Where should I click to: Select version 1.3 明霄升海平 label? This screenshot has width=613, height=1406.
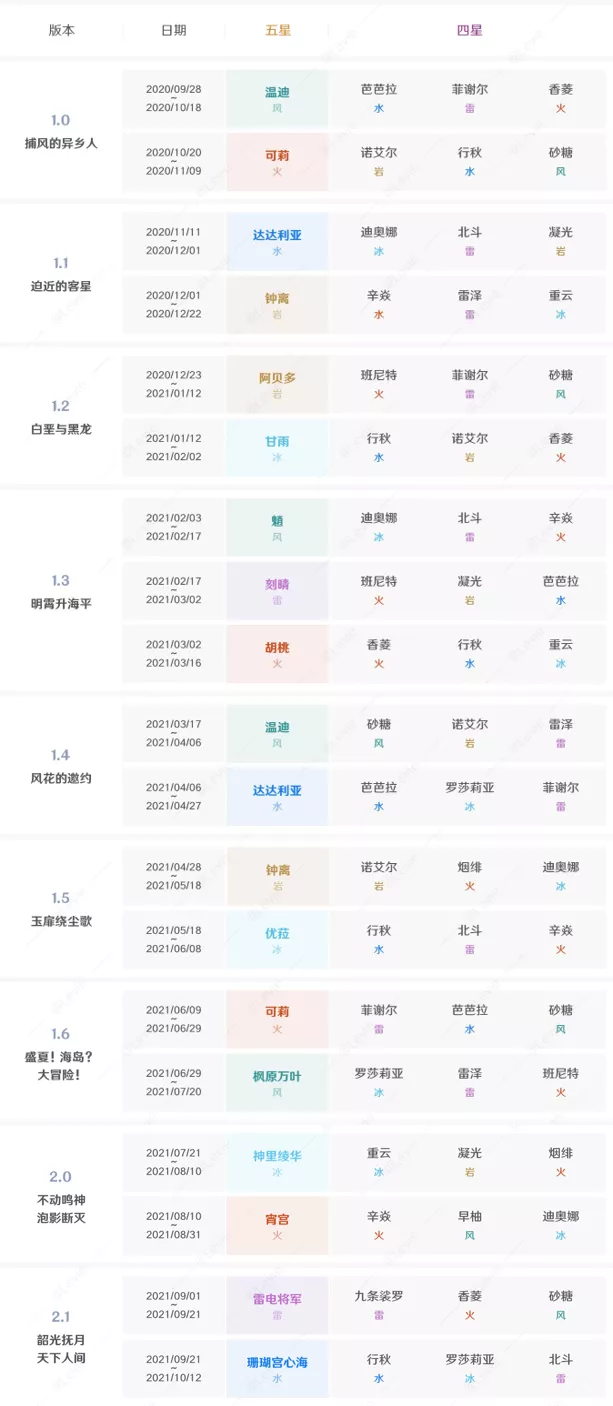coord(61,592)
